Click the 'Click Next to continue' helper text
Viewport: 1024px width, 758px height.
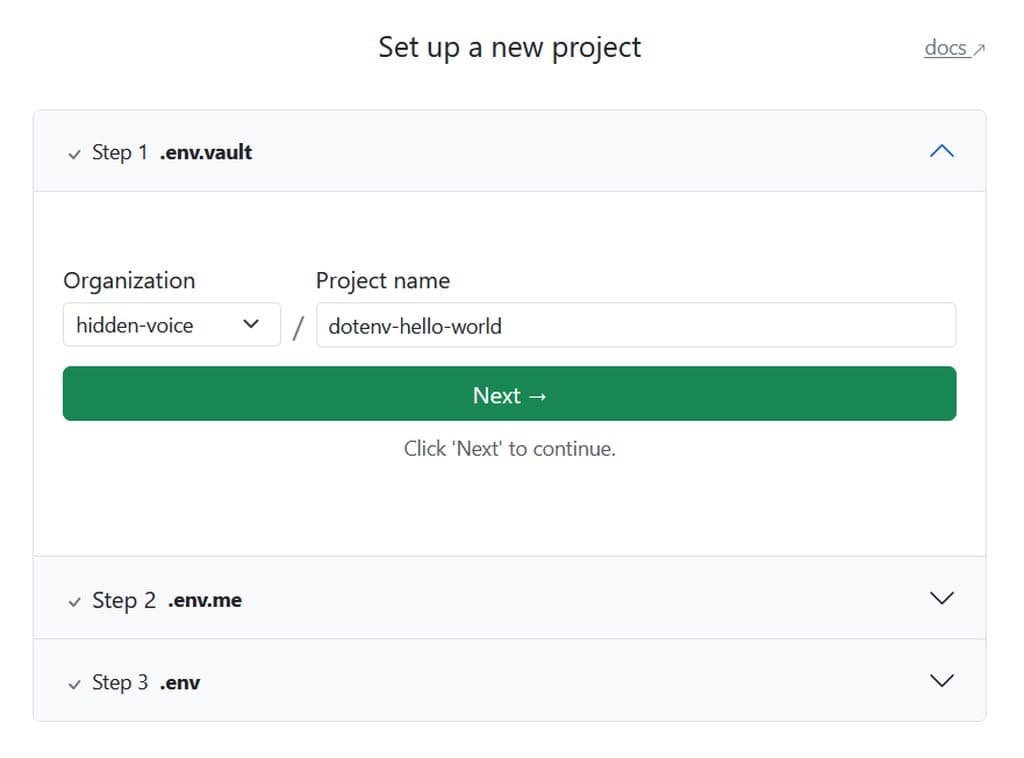(510, 448)
